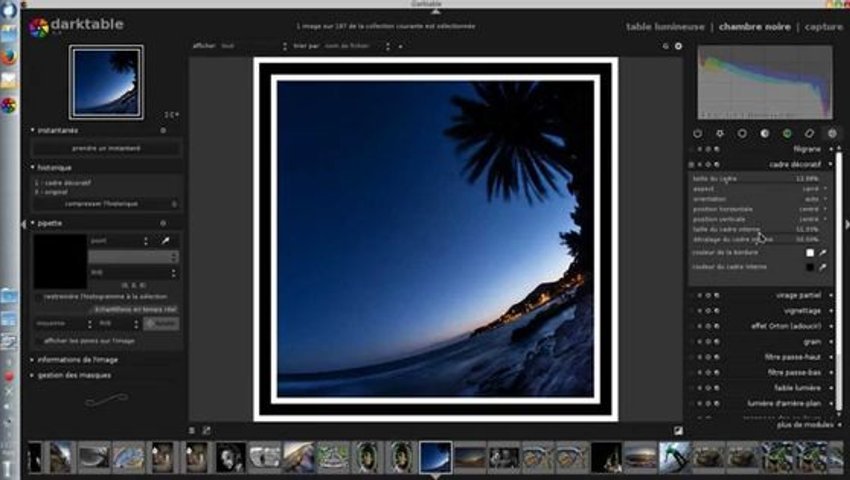The width and height of the screenshot is (850, 480).
Task: Open the white couleur de la bordure swatch
Action: pos(810,253)
